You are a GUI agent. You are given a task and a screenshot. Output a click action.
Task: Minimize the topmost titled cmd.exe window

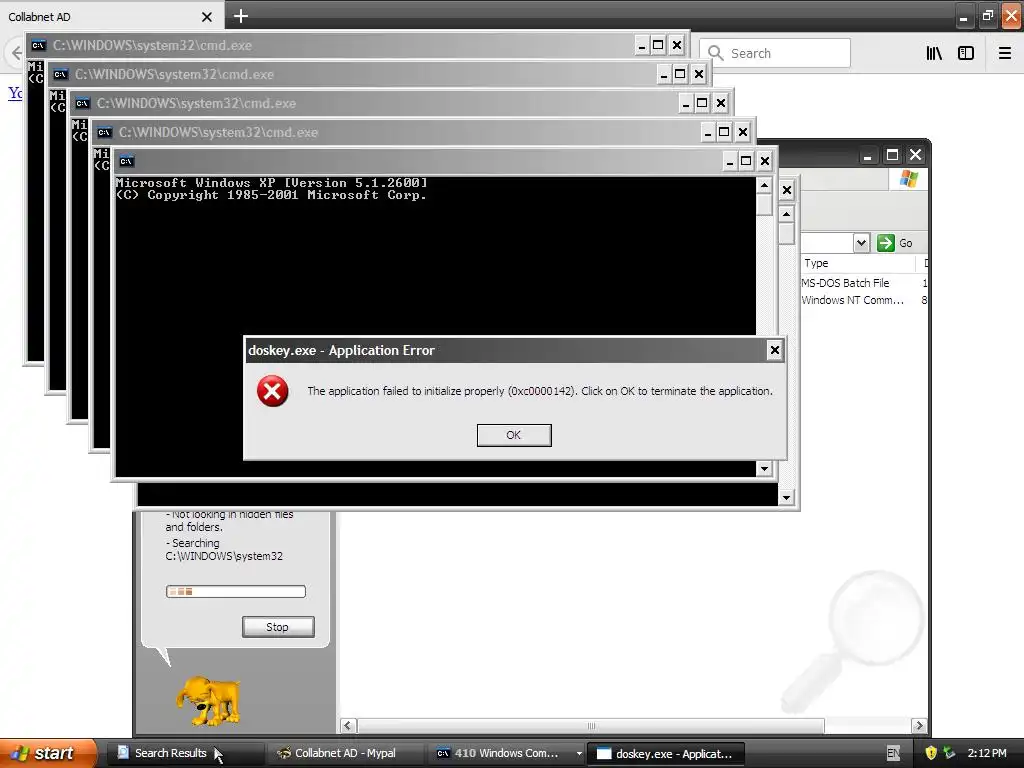(642, 45)
